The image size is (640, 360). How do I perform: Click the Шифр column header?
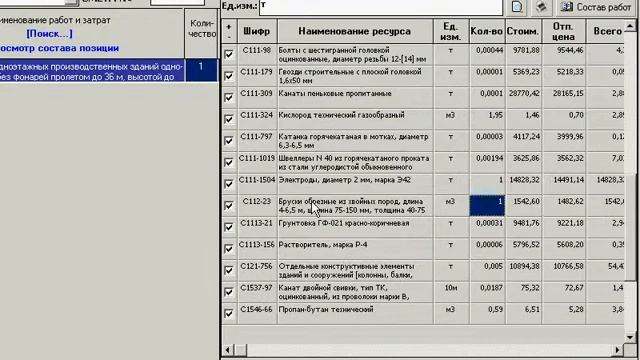[x=257, y=31]
